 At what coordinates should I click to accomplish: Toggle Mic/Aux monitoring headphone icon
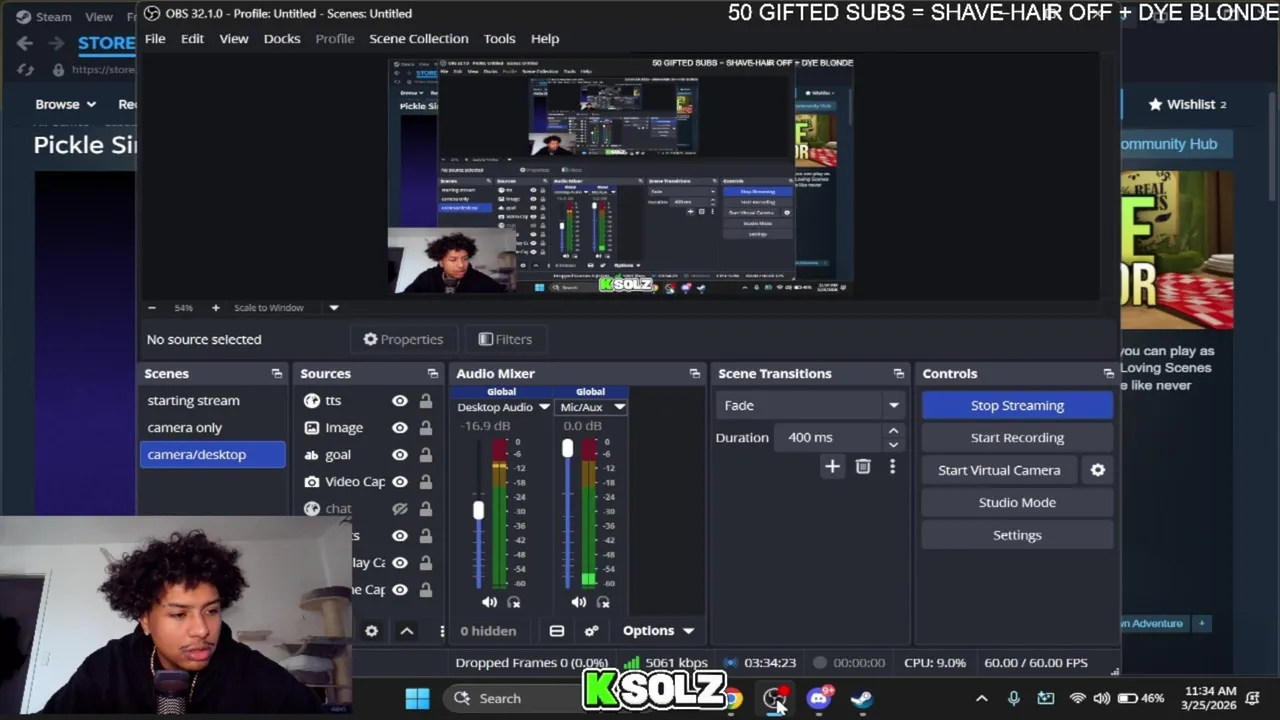[x=603, y=602]
